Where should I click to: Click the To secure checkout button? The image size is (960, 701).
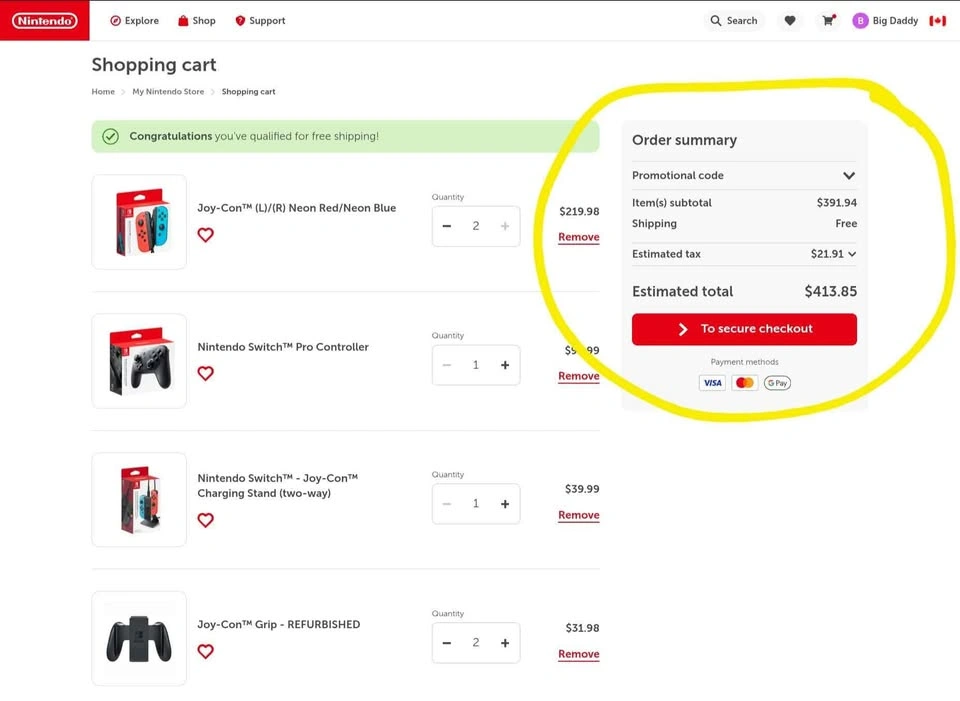point(744,329)
